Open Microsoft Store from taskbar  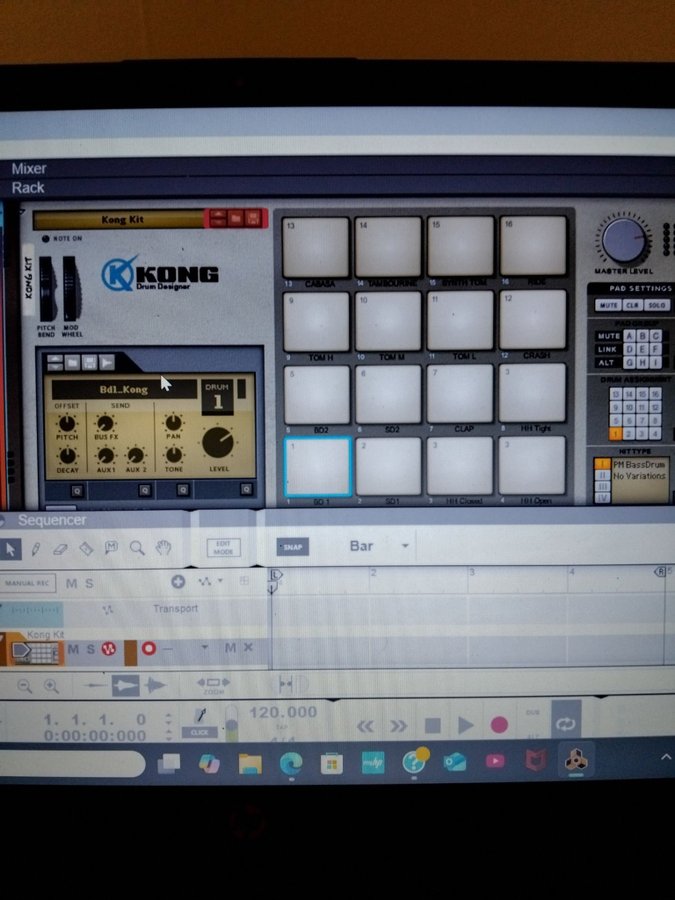332,763
